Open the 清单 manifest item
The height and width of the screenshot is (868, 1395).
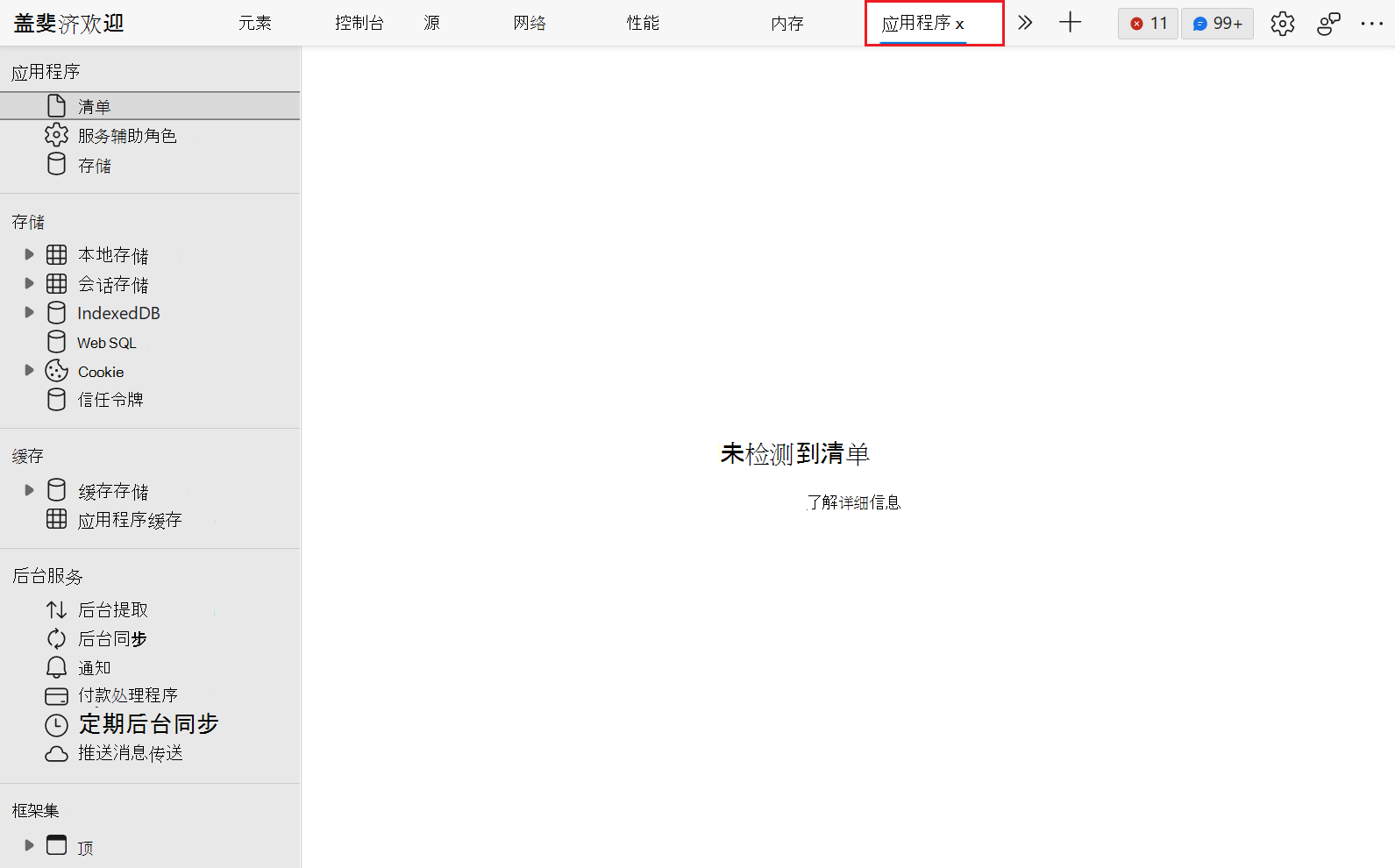(150, 106)
